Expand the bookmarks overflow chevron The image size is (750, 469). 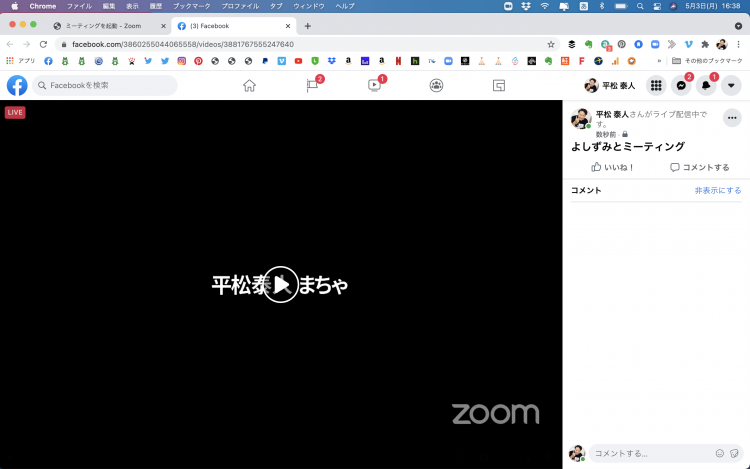pyautogui.click(x=659, y=61)
